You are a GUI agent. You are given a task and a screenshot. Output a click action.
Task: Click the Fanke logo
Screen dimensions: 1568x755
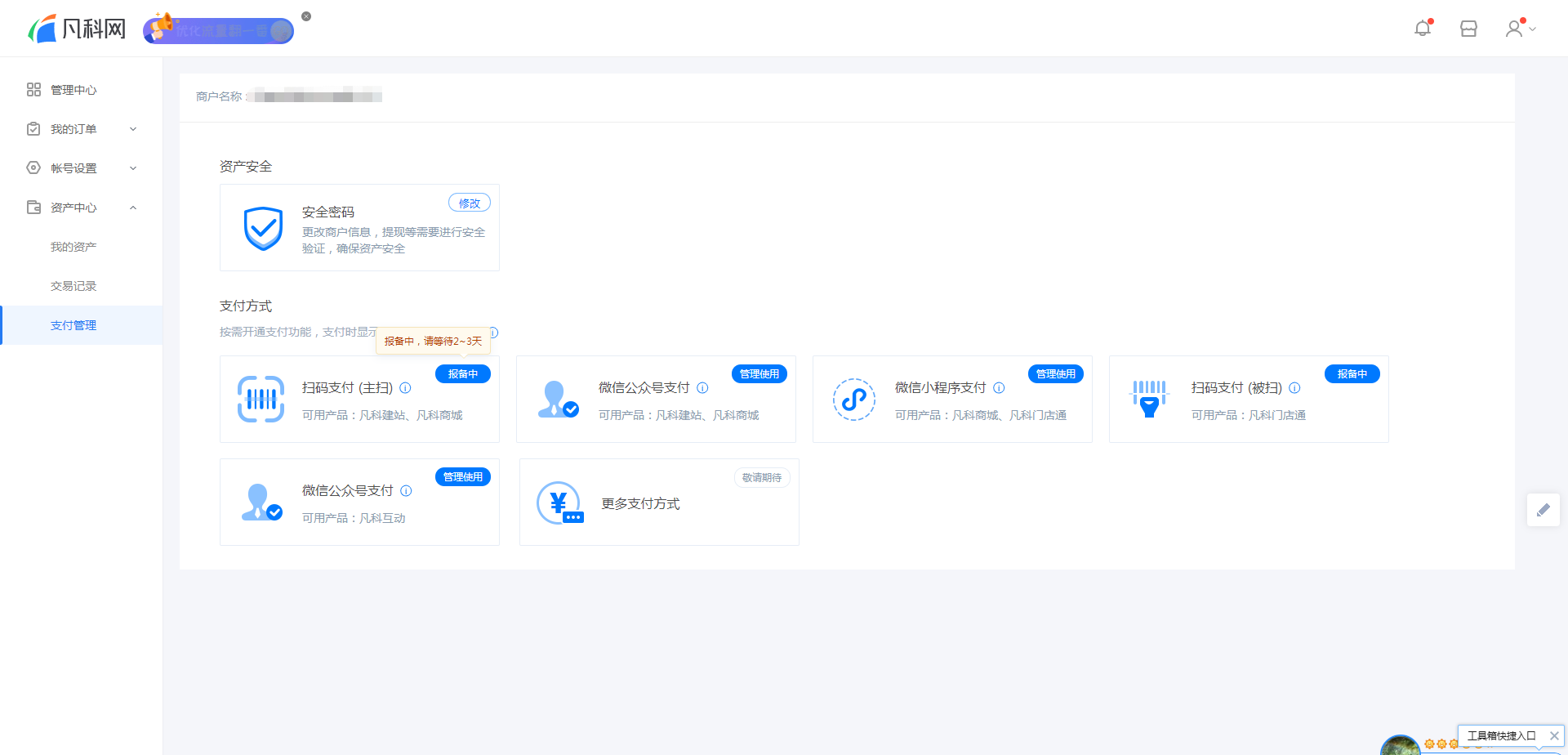pos(78,29)
